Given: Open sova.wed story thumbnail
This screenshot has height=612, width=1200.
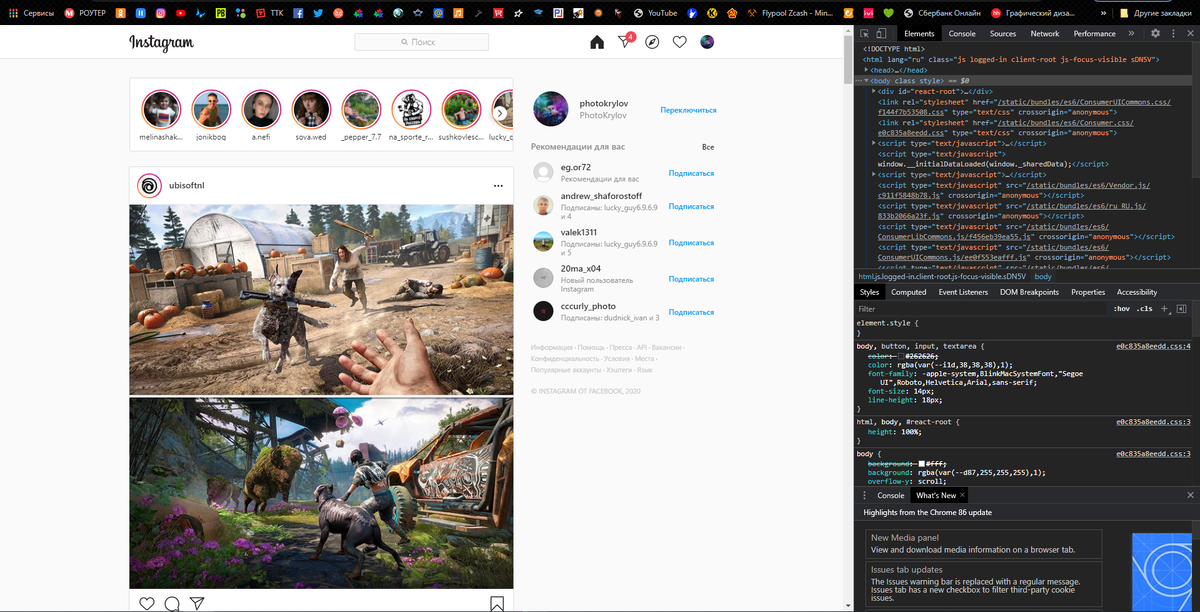Looking at the screenshot, I should click(310, 108).
